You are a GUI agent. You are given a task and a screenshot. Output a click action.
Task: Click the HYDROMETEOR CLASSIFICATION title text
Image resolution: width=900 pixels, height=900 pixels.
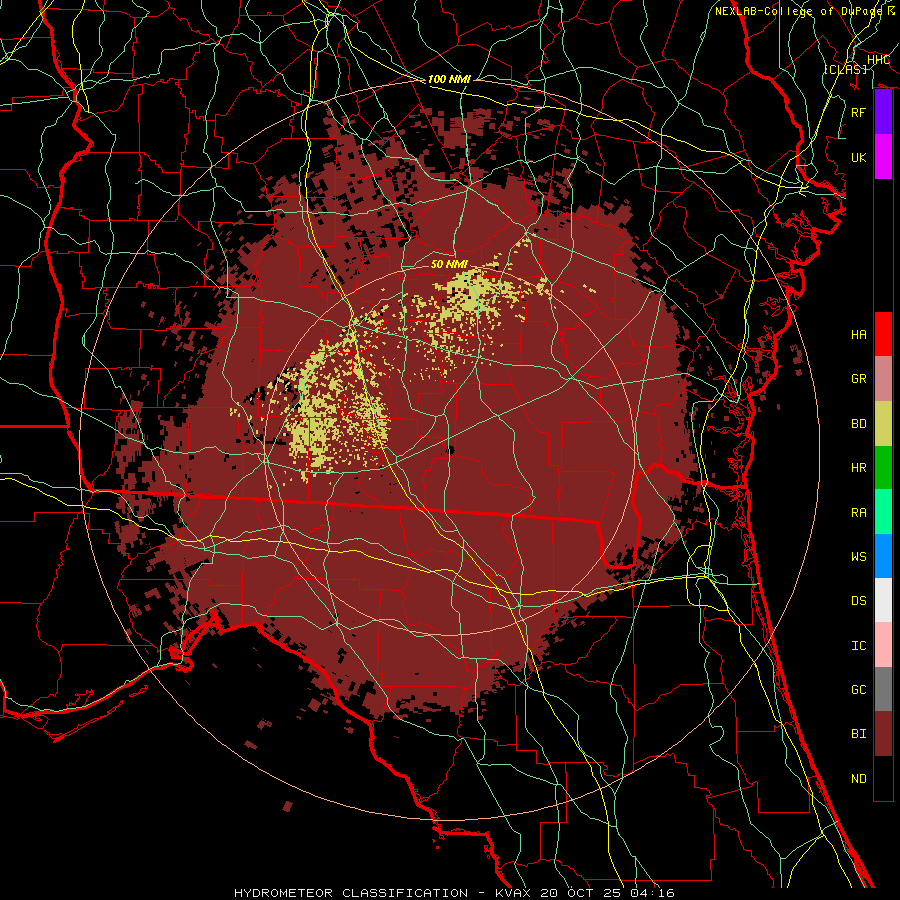pos(351,893)
